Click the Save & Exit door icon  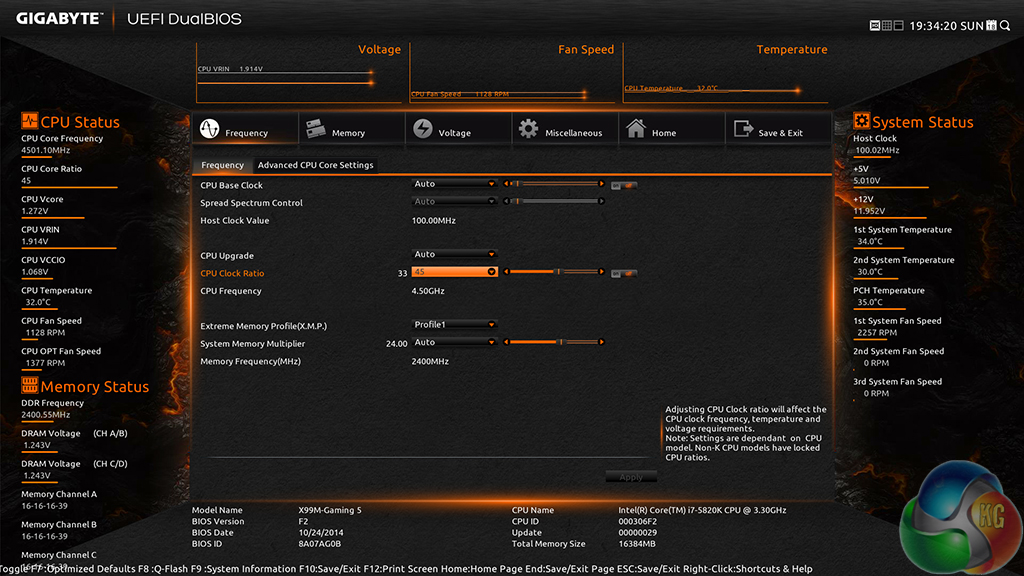[x=743, y=129]
